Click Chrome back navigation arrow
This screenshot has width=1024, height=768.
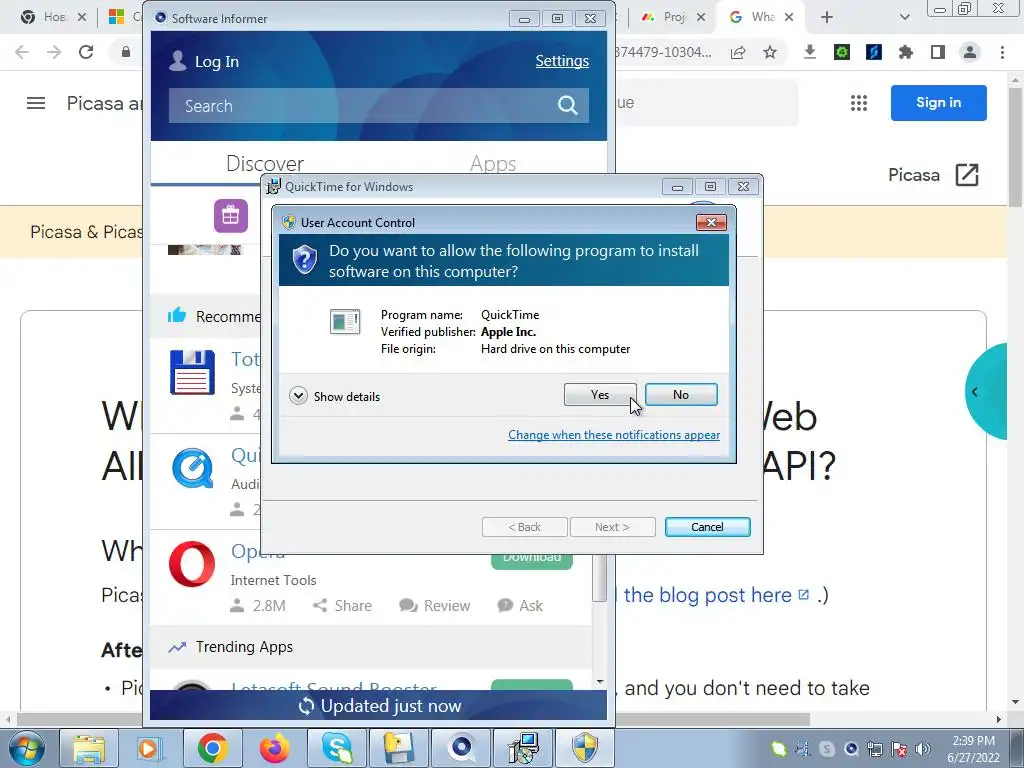(x=22, y=52)
